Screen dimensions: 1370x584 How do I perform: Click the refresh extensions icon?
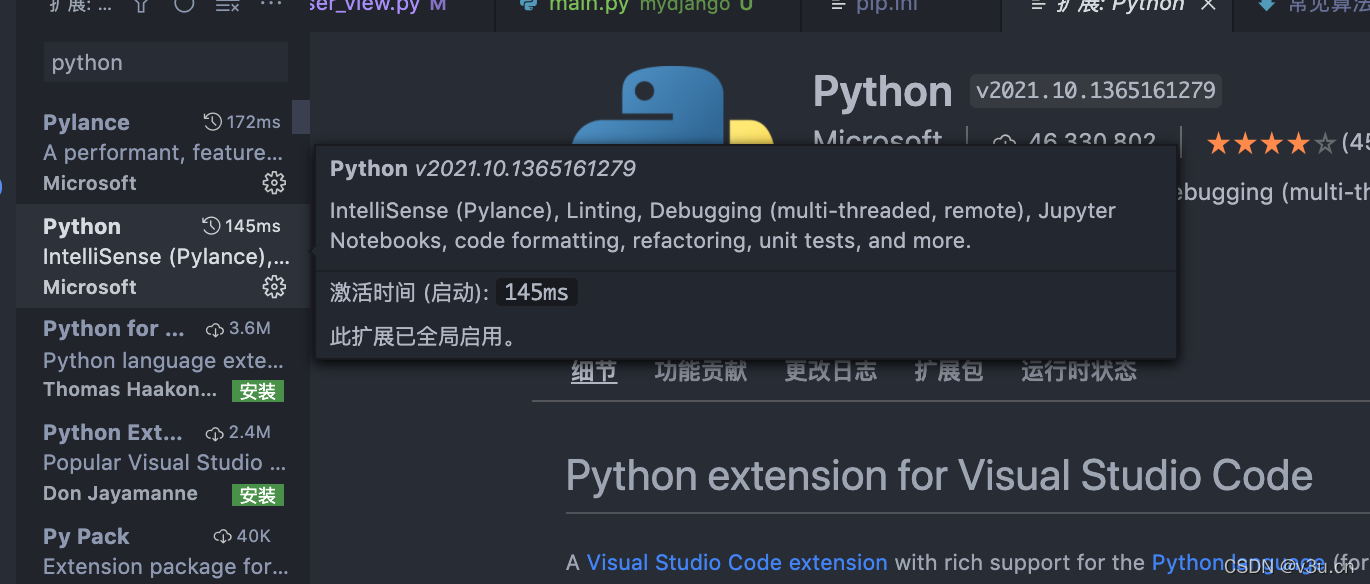pyautogui.click(x=184, y=5)
